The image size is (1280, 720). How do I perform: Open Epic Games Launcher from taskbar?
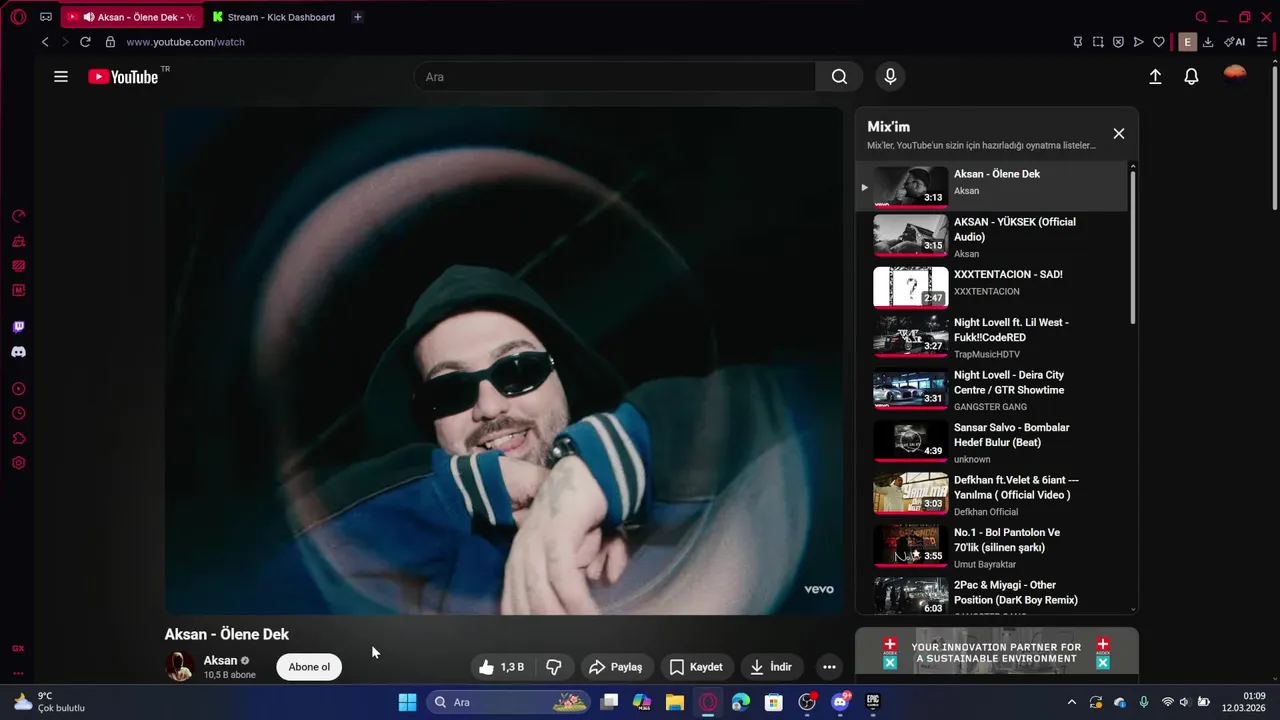click(873, 702)
